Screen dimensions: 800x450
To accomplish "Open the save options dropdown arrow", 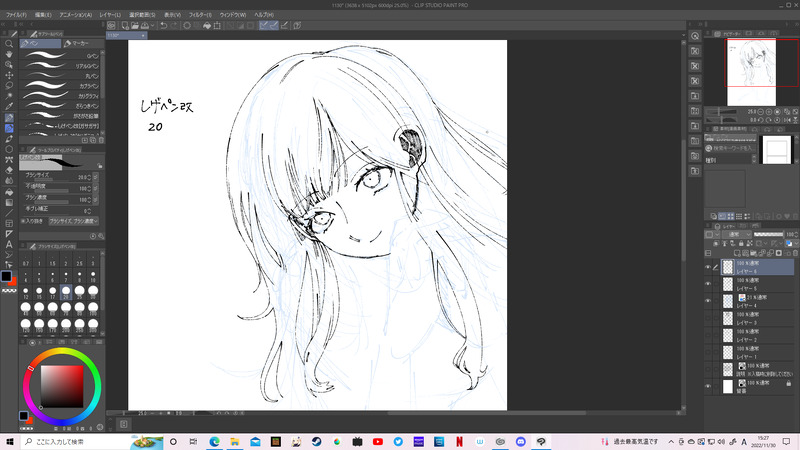I will click(x=153, y=26).
